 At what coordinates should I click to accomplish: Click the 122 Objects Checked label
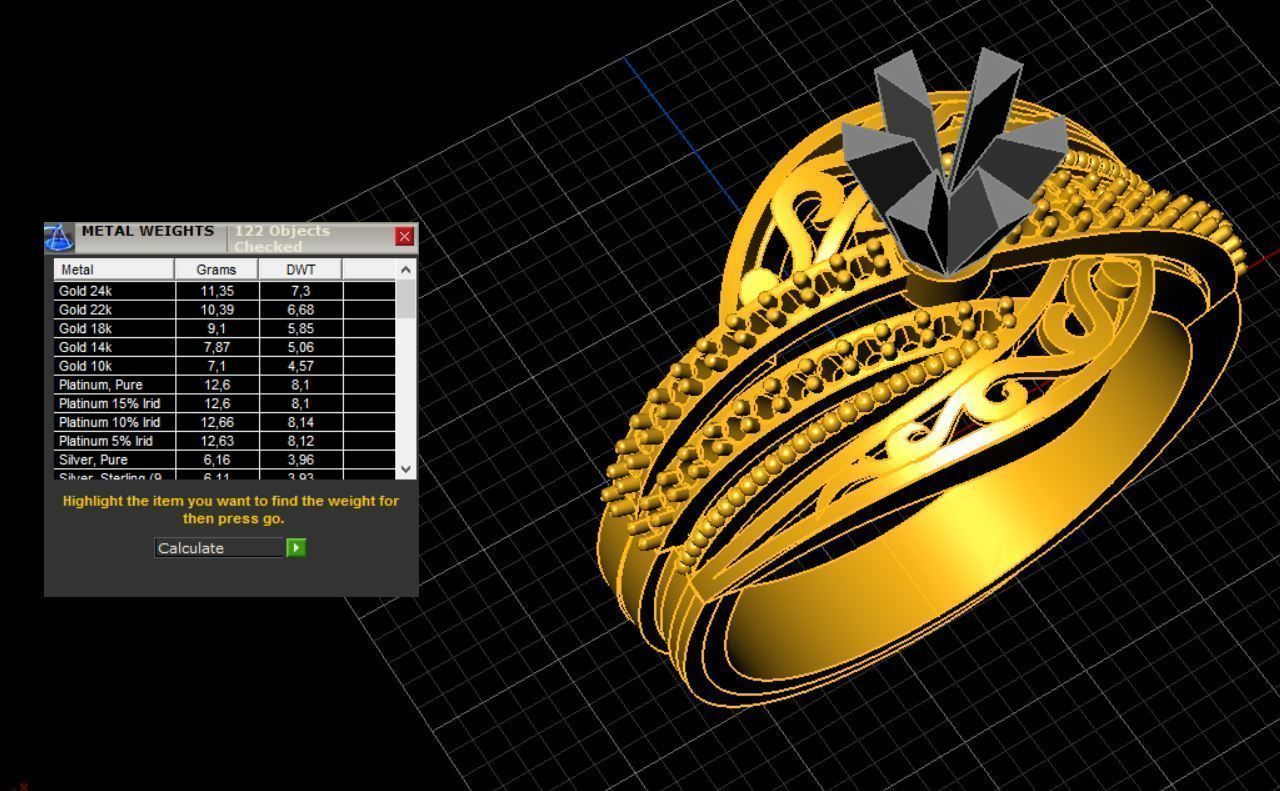(282, 238)
